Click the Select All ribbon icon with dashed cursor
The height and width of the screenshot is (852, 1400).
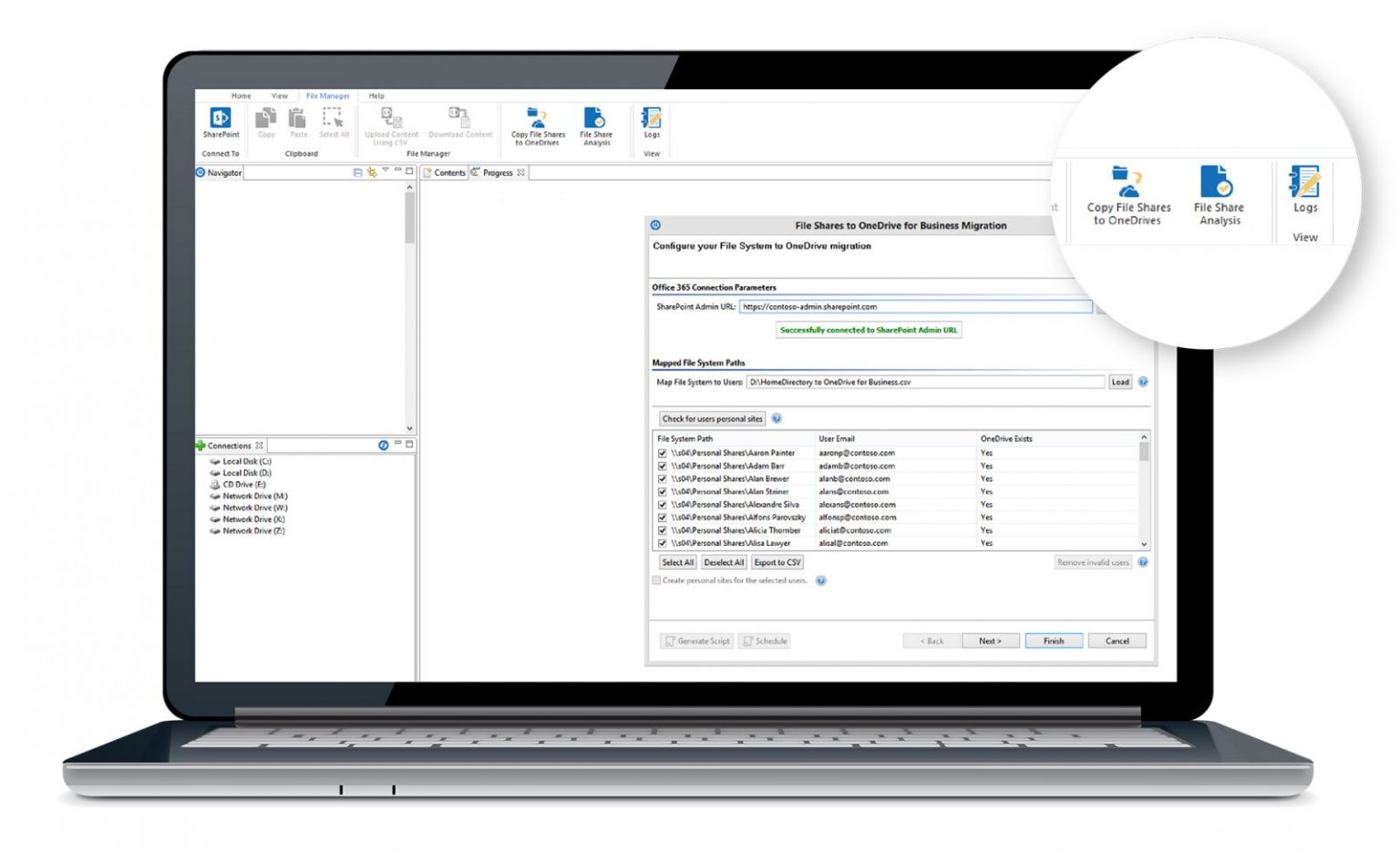[334, 118]
